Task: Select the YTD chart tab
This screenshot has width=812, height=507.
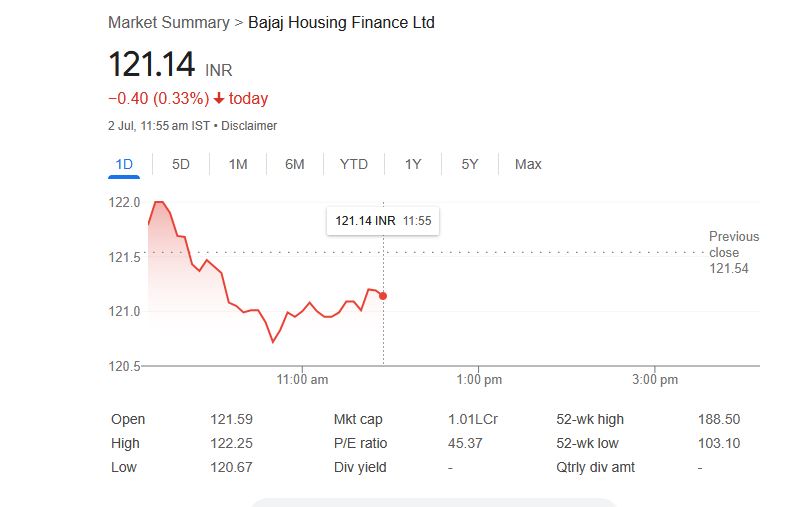Action: (353, 164)
